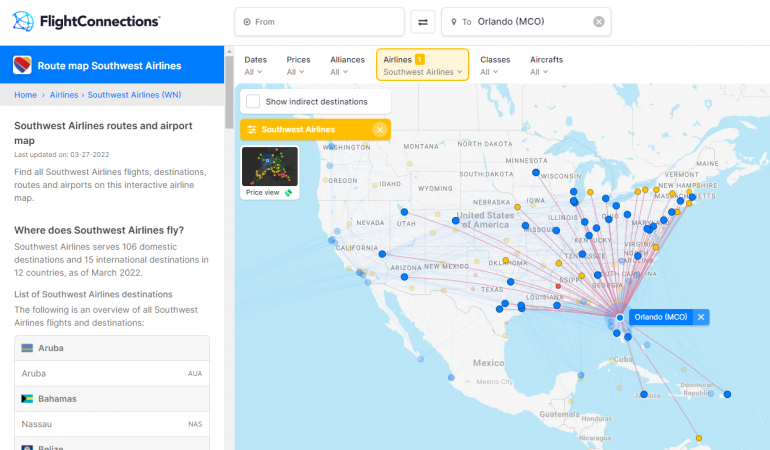This screenshot has height=450, width=770.
Task: Open the Aircrafts filter dropdown
Action: pos(546,65)
